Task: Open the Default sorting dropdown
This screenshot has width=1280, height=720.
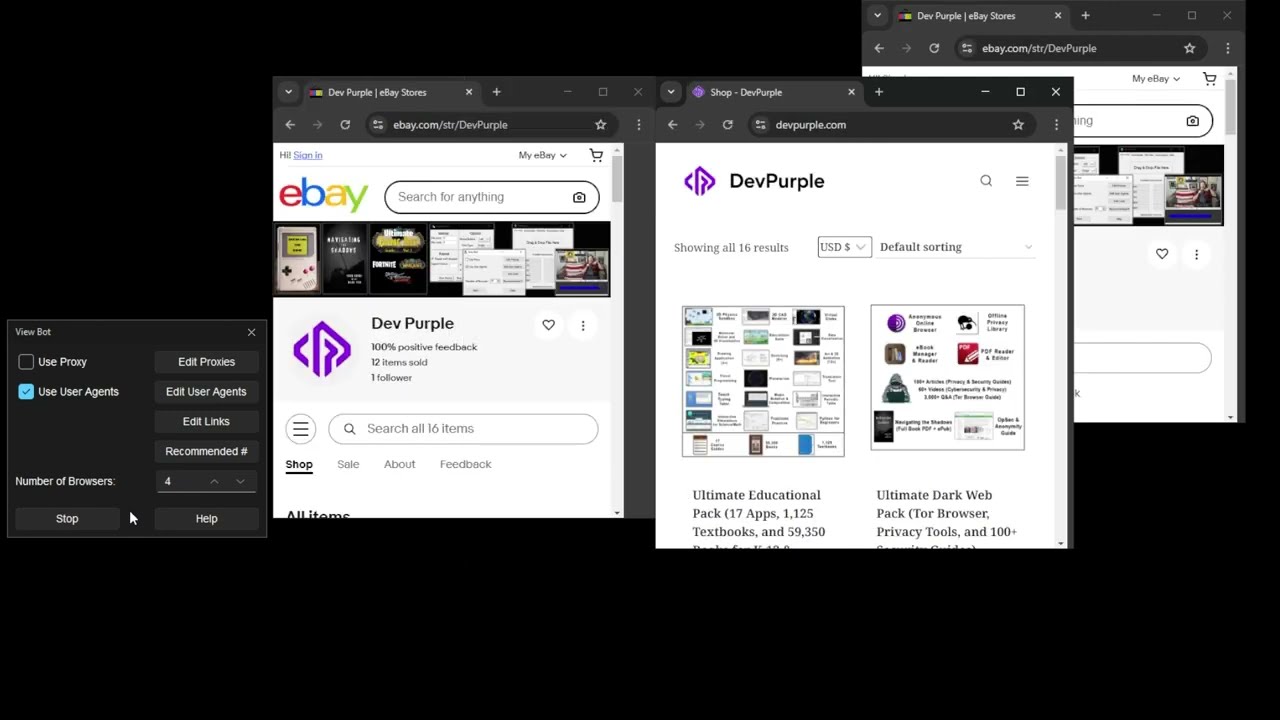Action: coord(955,247)
